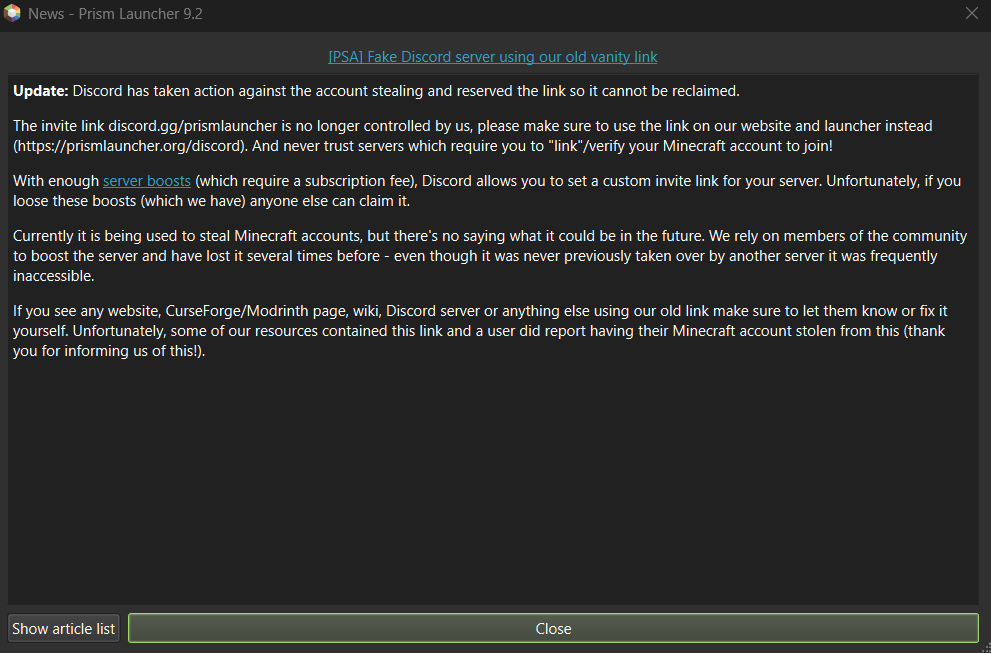Click the resize grip in bottom-right corner
The image size is (991, 653).
point(985,647)
